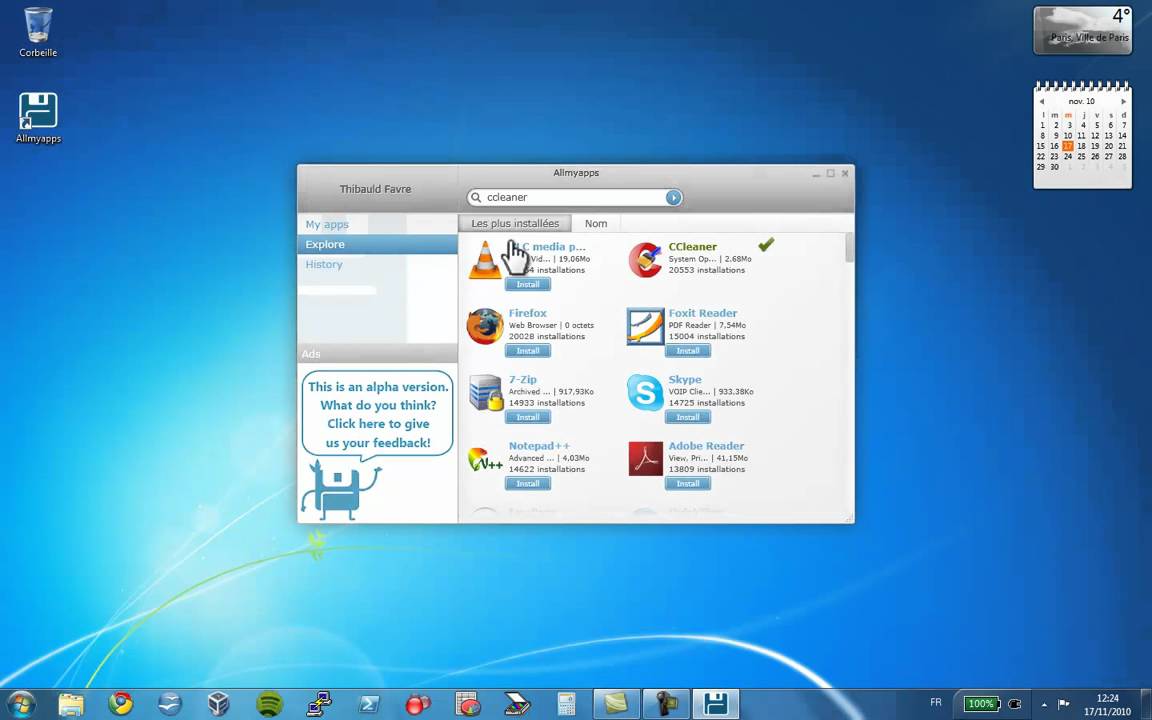Click the 100% battery indicator
1152x720 pixels.
click(x=980, y=704)
